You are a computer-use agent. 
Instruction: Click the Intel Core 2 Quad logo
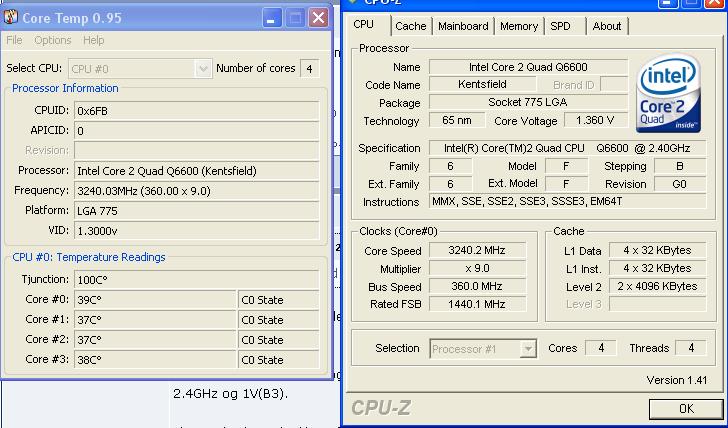[x=669, y=93]
